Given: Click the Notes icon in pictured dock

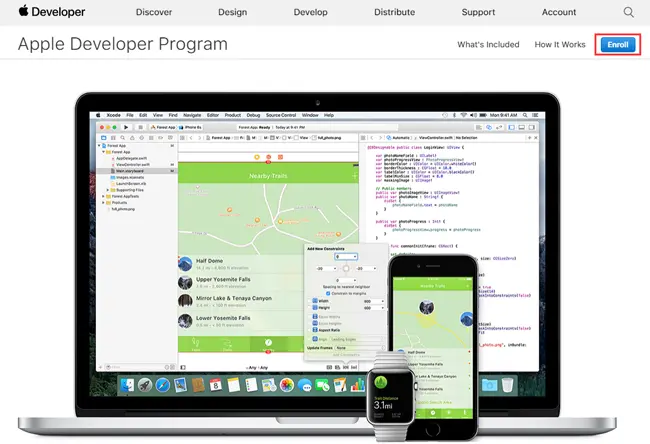Looking at the screenshot, I should pyautogui.click(x=233, y=385).
